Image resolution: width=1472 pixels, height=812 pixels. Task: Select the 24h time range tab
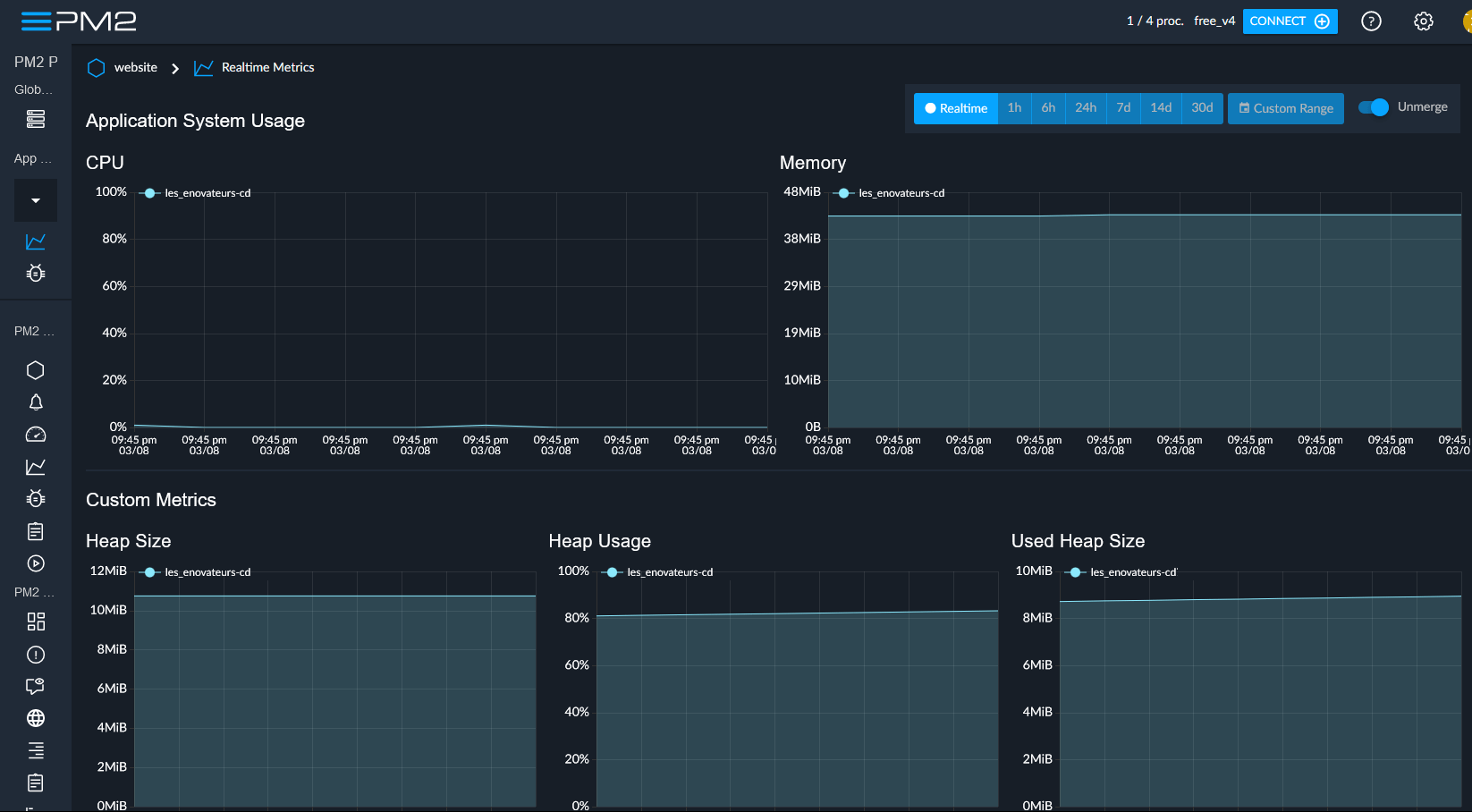[1085, 108]
